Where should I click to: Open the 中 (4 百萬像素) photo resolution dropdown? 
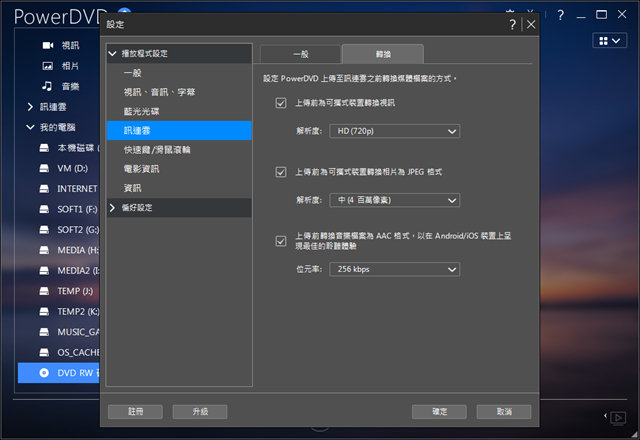click(395, 200)
